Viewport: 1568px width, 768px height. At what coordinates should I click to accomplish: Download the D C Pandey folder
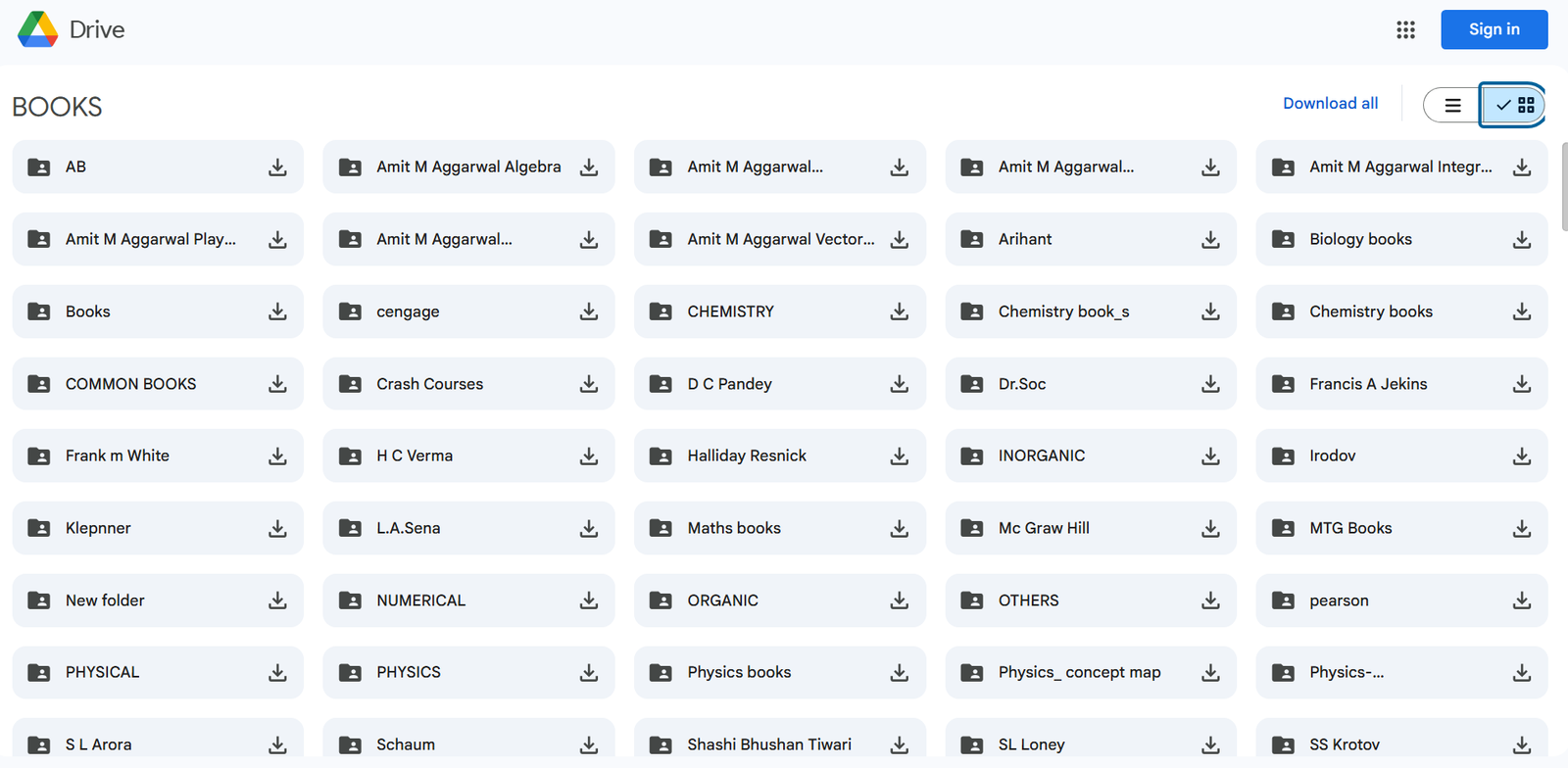pyautogui.click(x=899, y=384)
